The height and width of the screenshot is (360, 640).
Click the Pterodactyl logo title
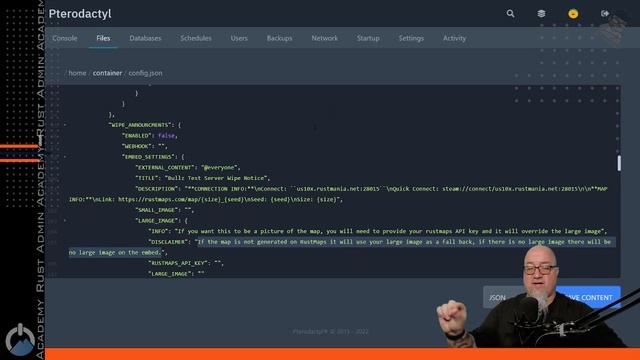pyautogui.click(x=80, y=13)
